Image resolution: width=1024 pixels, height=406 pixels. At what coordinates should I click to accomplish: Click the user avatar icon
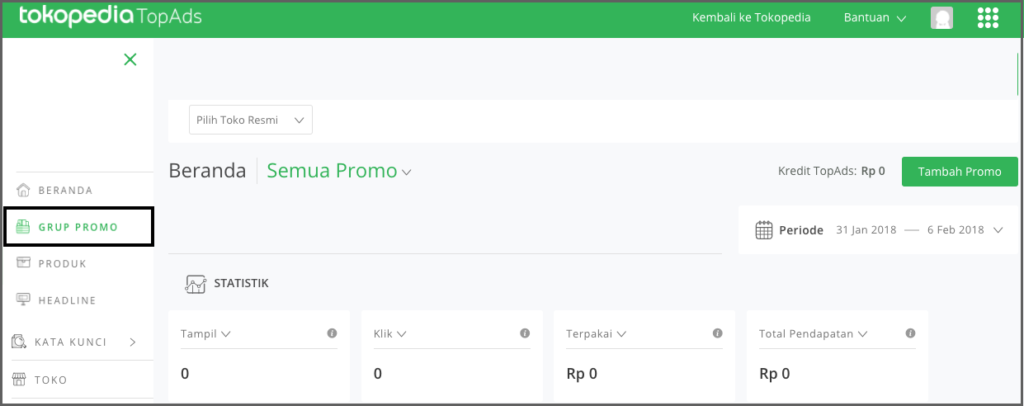[x=942, y=18]
